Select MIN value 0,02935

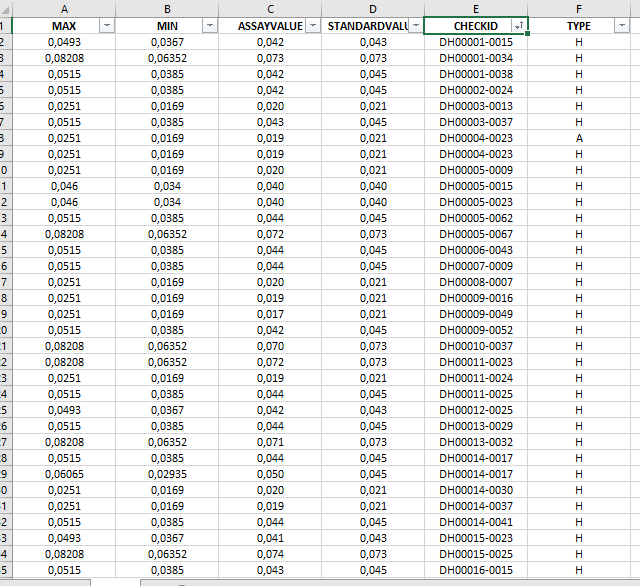point(167,474)
